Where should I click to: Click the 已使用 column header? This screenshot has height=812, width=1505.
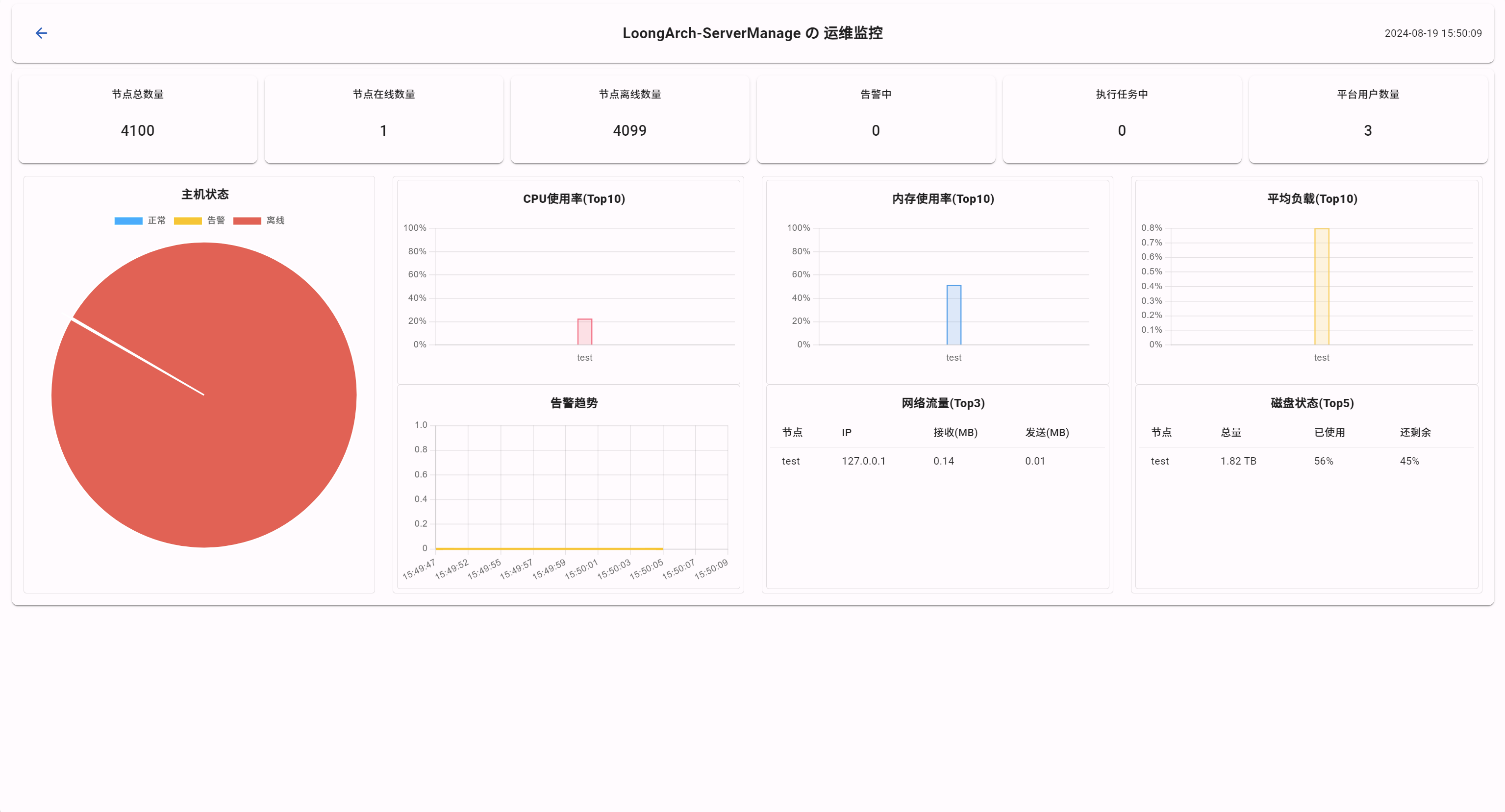1329,432
